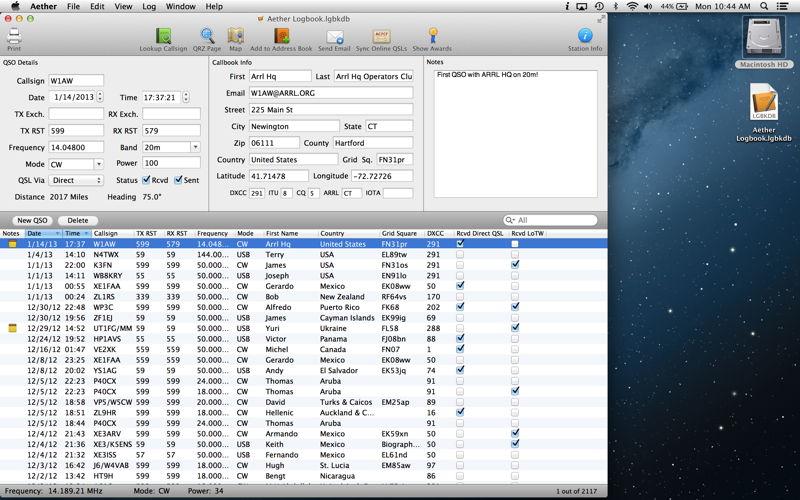Toggle the Sent status checkbox
Viewport: 800px width, 500px height.
[x=178, y=180]
